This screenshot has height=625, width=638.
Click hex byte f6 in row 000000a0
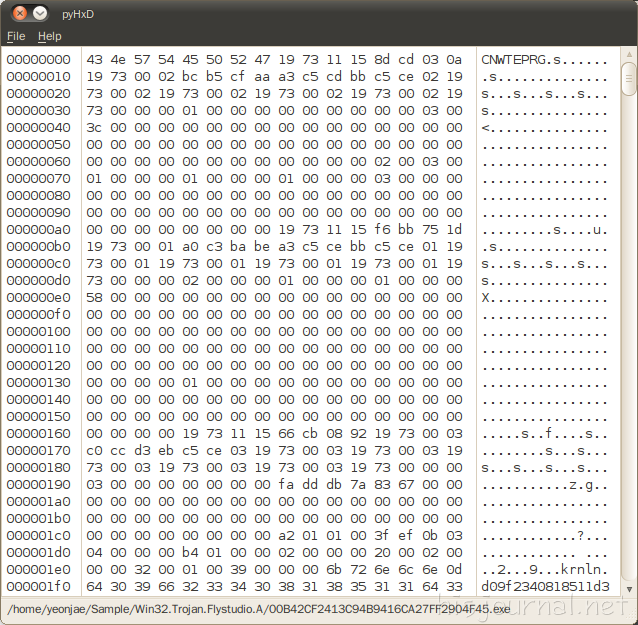(382, 229)
